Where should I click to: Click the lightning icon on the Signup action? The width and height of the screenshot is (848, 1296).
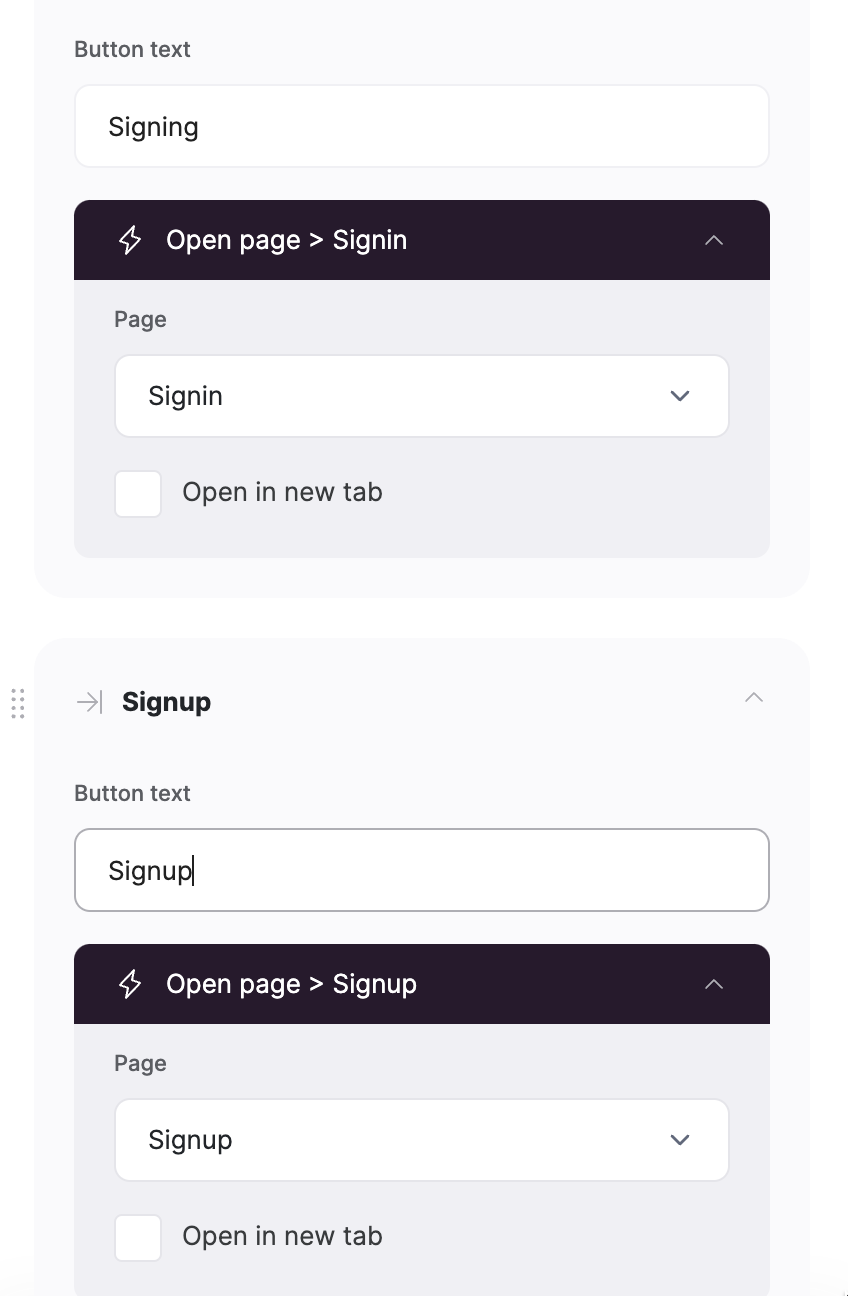click(129, 984)
